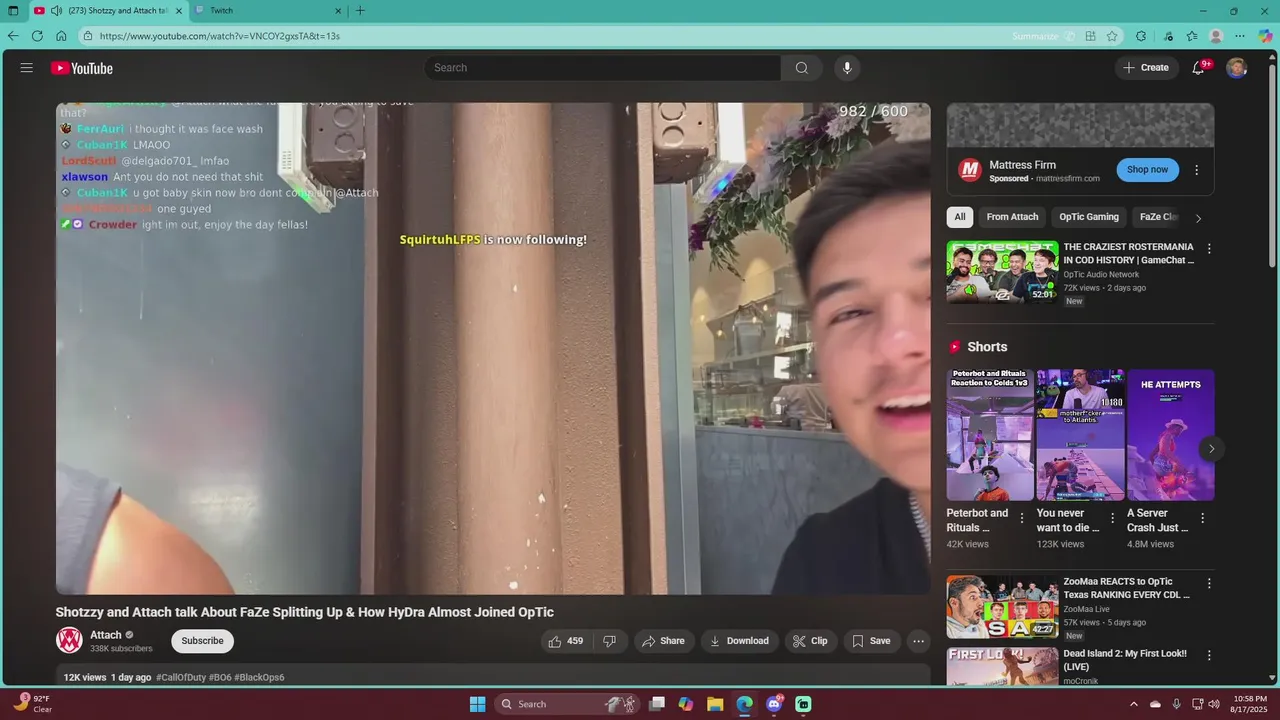The image size is (1280, 720).
Task: Select the From Attach filter chip
Action: point(1012,217)
